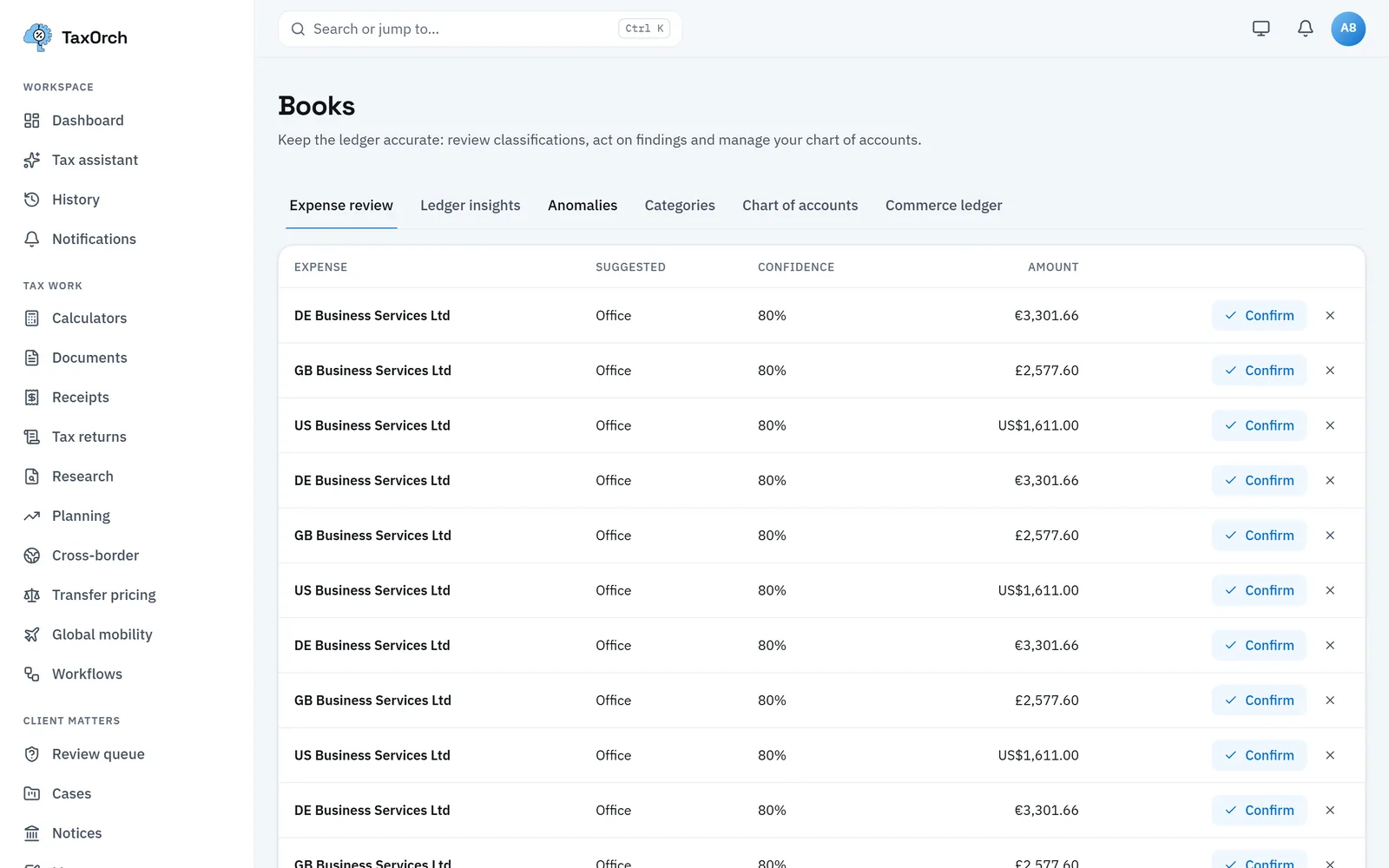This screenshot has height=868, width=1389.
Task: Switch to the Commerce ledger tab
Action: [944, 206]
